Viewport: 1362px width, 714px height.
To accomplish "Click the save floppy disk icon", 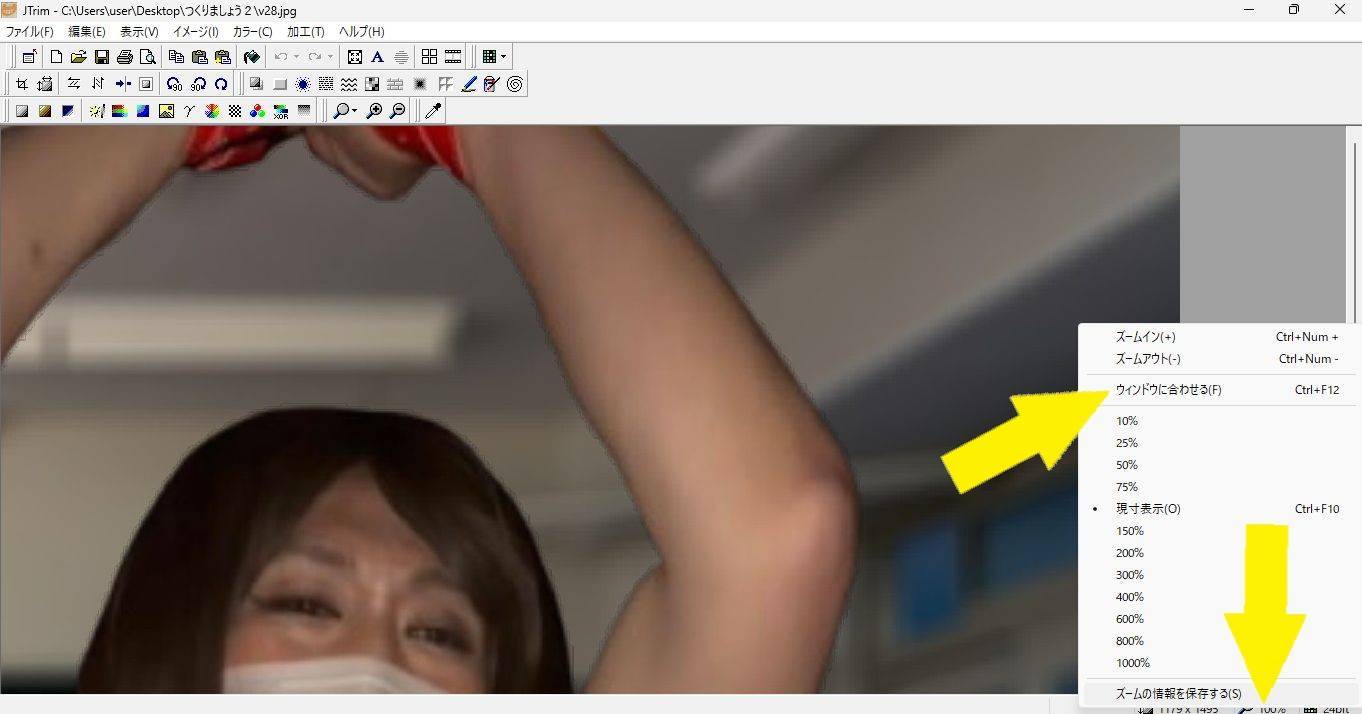I will tap(101, 57).
